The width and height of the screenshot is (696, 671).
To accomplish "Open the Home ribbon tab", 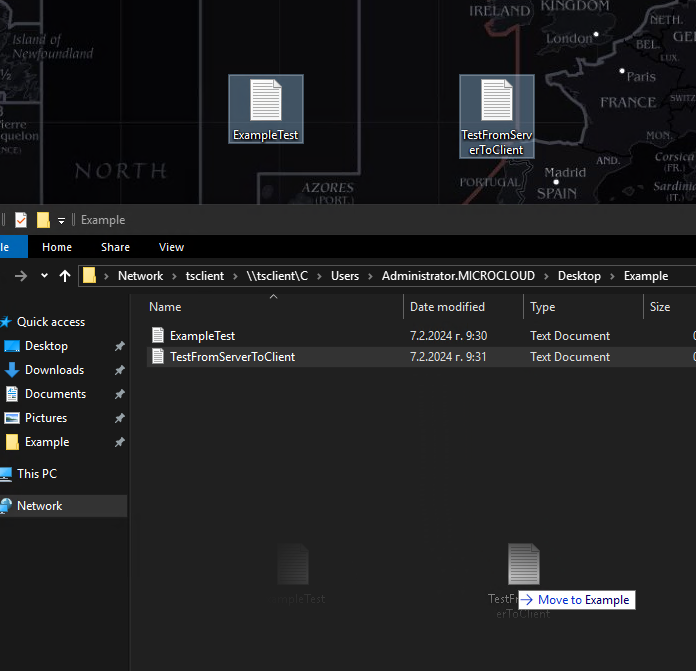I will pos(57,247).
